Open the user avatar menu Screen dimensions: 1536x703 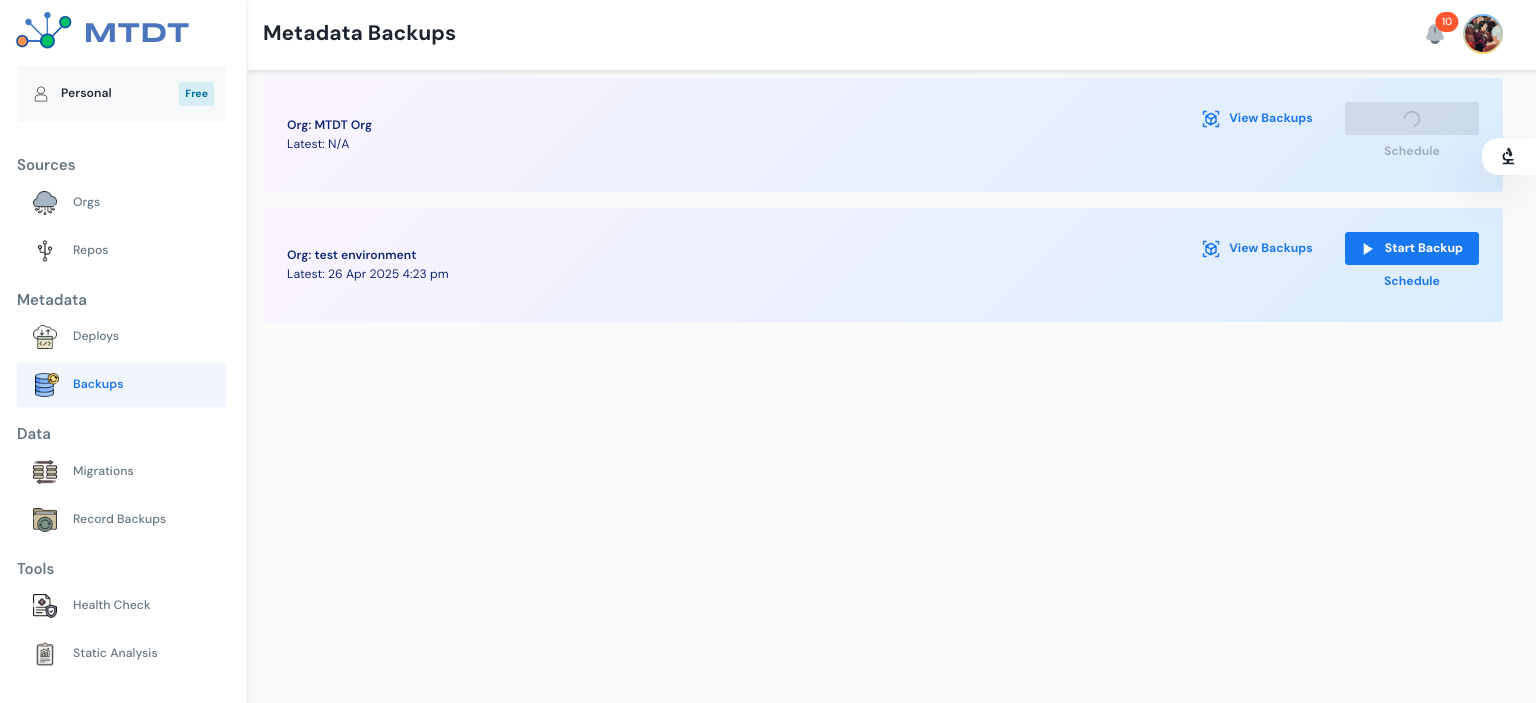click(1483, 33)
